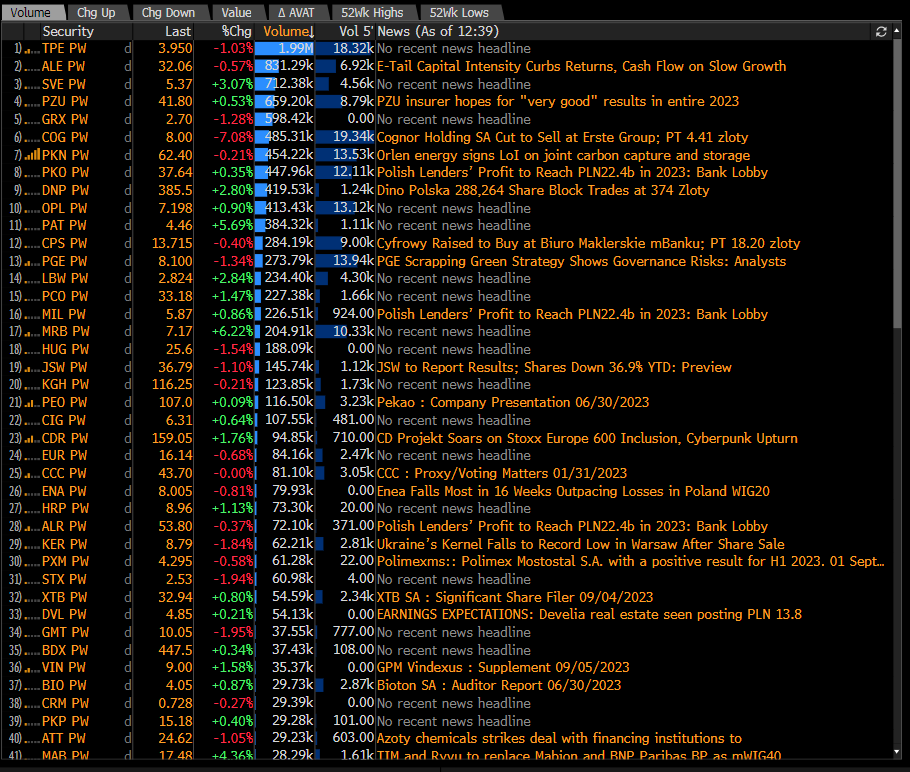
Task: Sort by the Last column header
Action: click(178, 31)
